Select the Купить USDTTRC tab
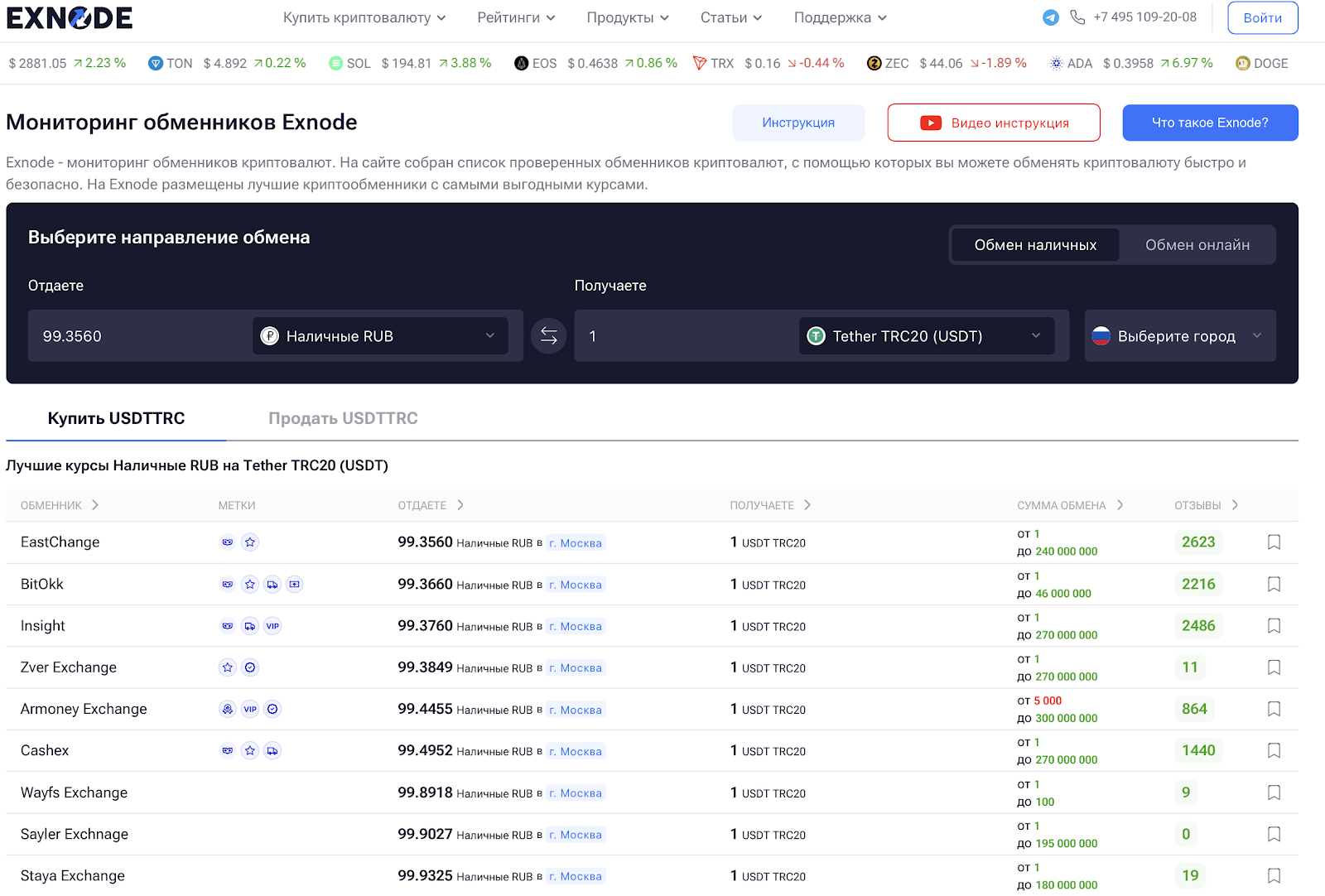The image size is (1325, 896). pos(116,418)
